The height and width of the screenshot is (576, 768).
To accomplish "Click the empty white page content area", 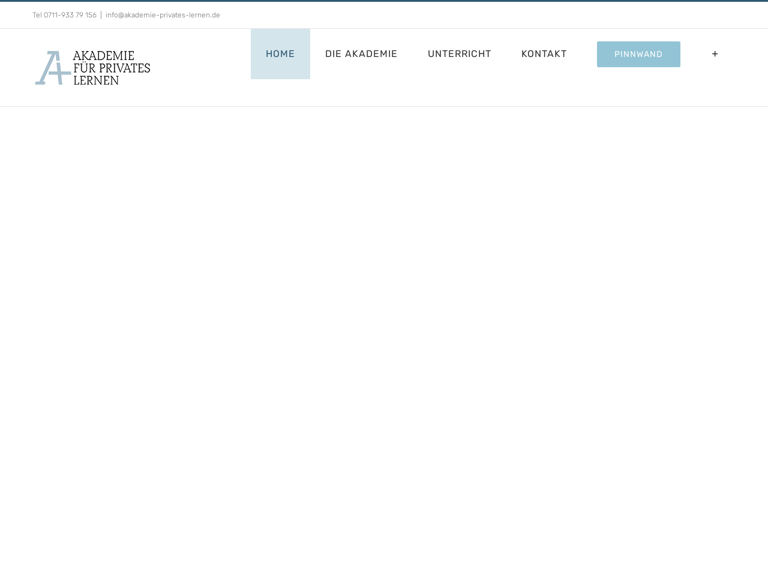I will click(384, 340).
